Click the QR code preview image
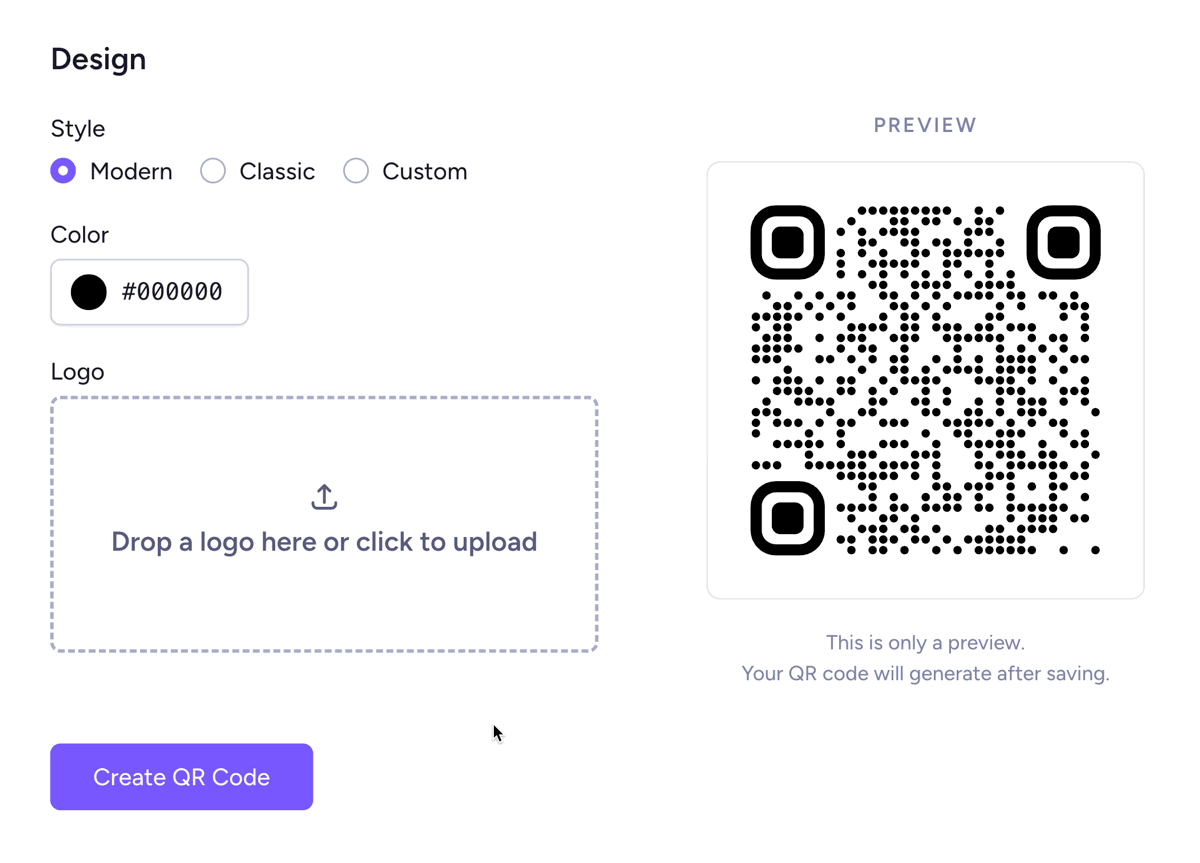Image resolution: width=1200 pixels, height=863 pixels. [x=925, y=378]
